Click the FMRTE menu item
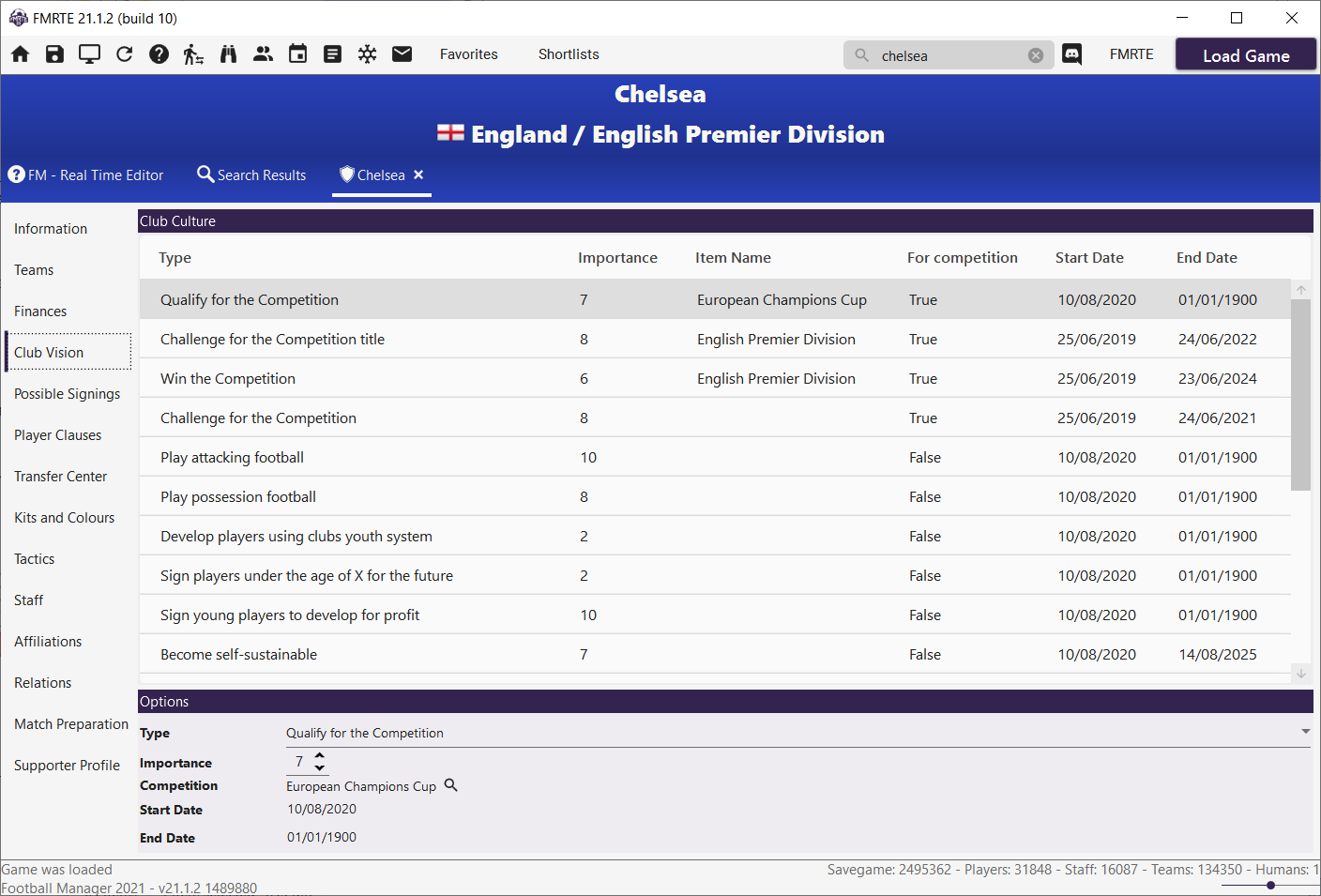1321x896 pixels. coord(1131,54)
